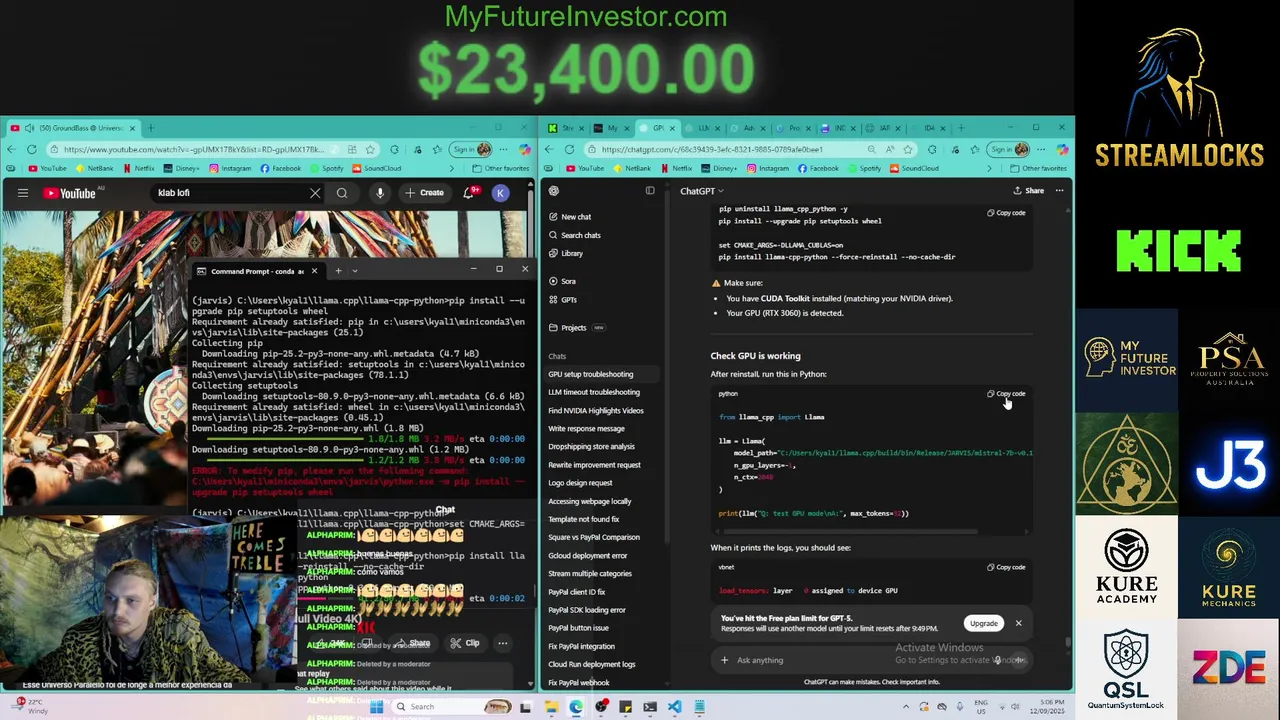Copy code of the python Llama block
This screenshot has width=1280, height=720.
(x=1007, y=394)
